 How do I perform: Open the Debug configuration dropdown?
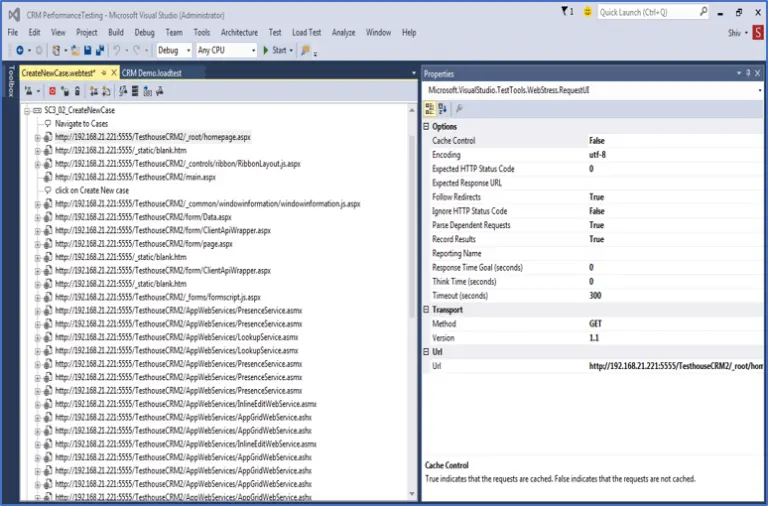click(x=173, y=50)
